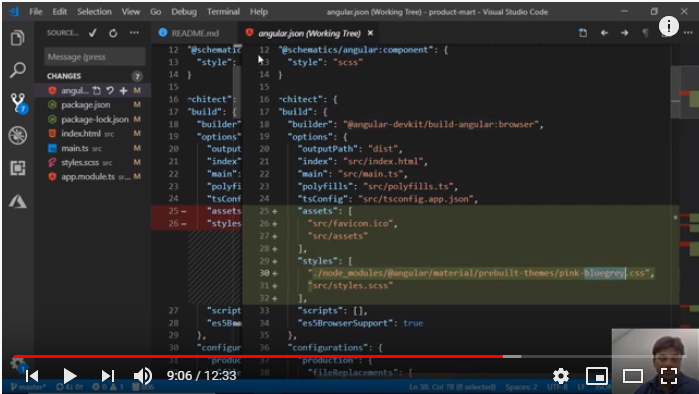The image size is (699, 394).
Task: Toggle miniplayer mode on the video
Action: point(596,376)
